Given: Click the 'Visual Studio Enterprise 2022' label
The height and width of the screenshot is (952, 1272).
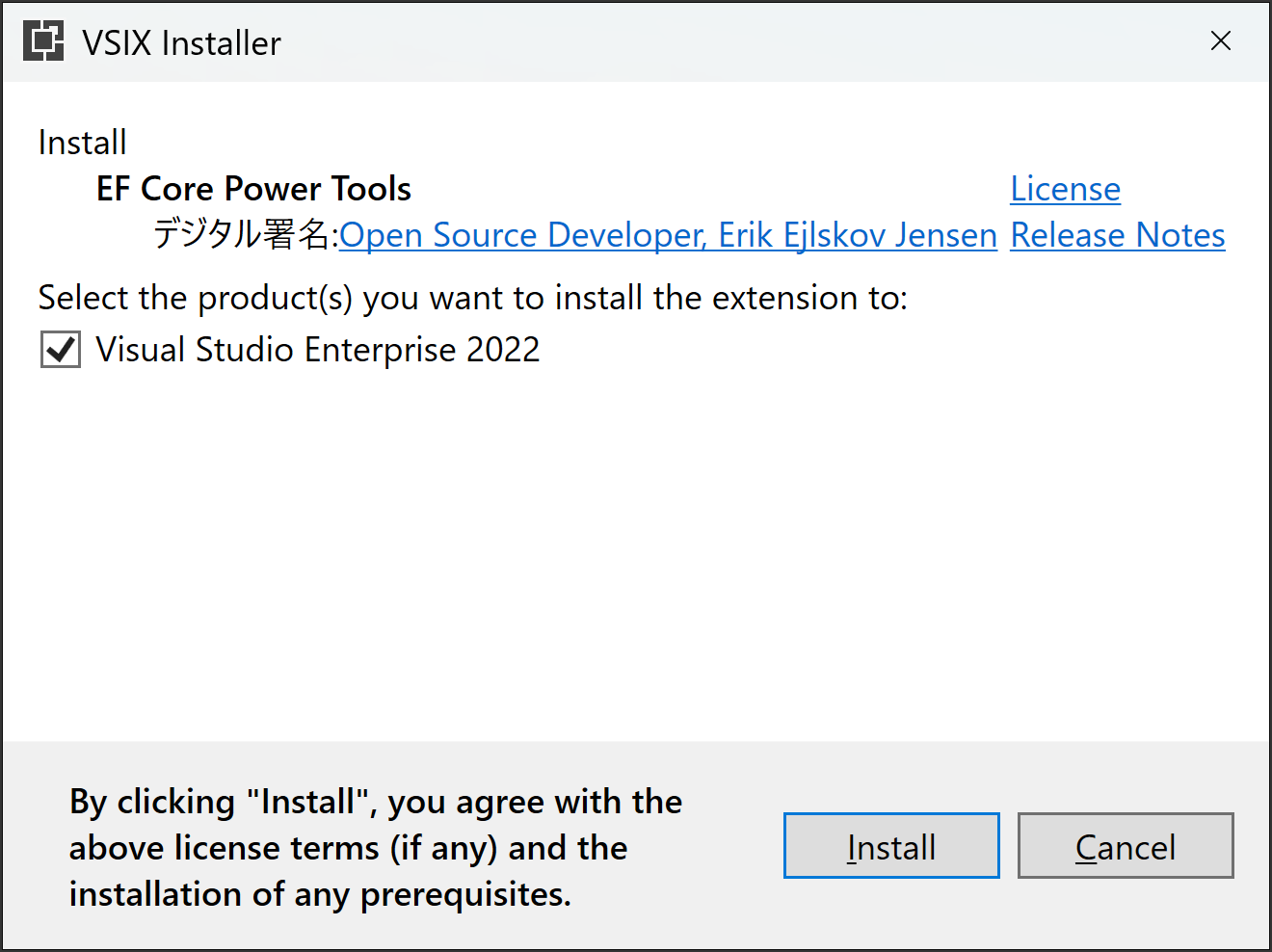Looking at the screenshot, I should 318,350.
